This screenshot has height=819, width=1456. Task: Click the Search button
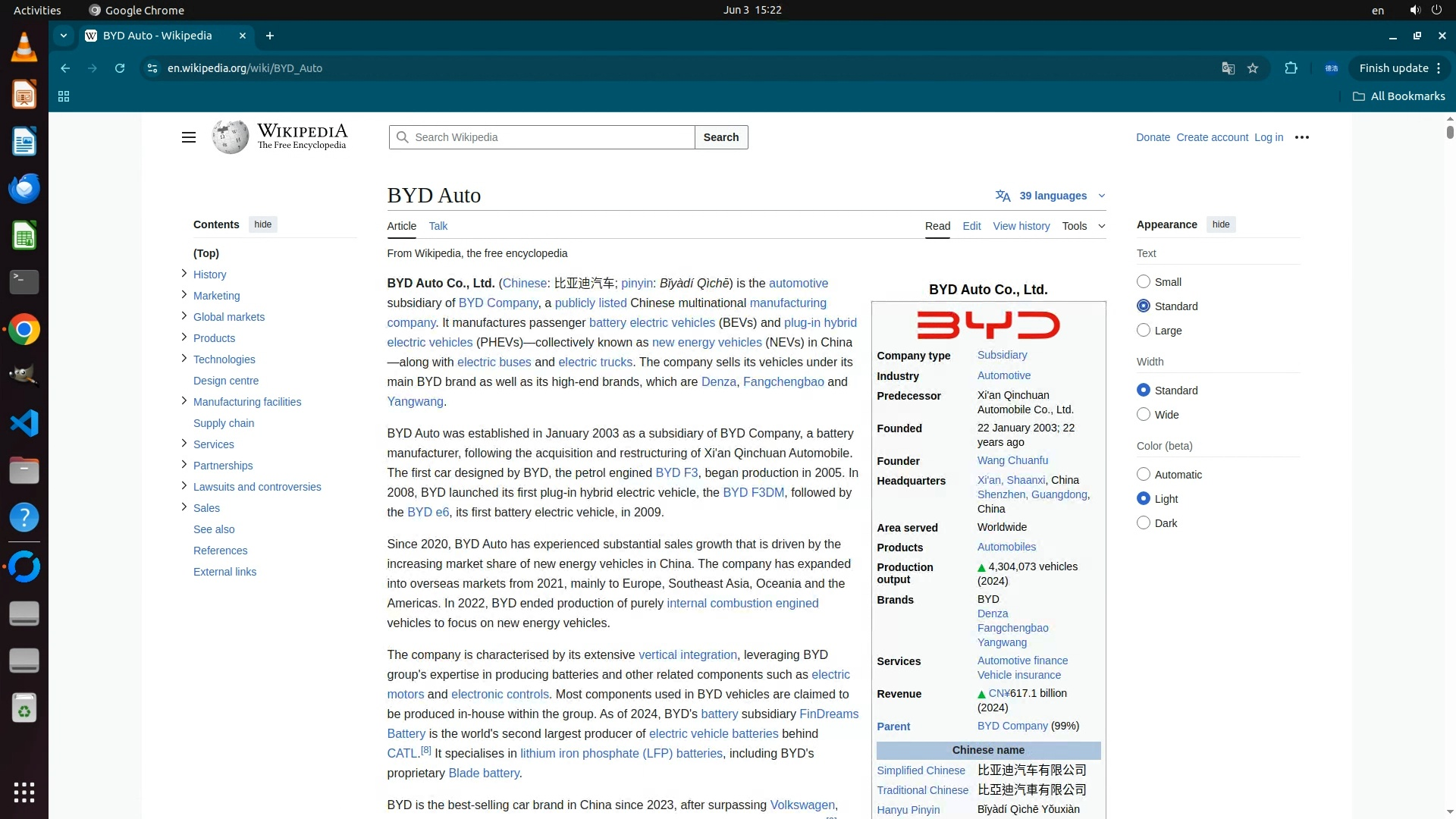point(720,137)
